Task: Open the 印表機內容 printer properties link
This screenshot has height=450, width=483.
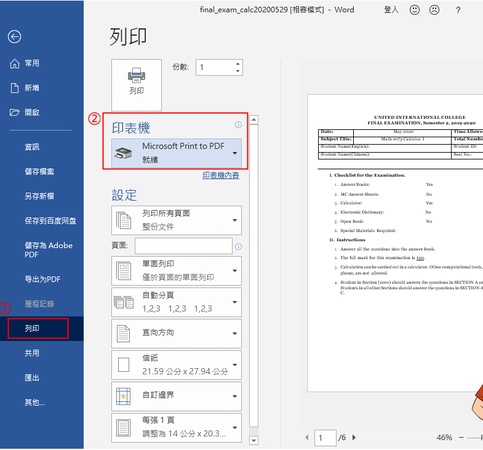Action: pos(221,175)
